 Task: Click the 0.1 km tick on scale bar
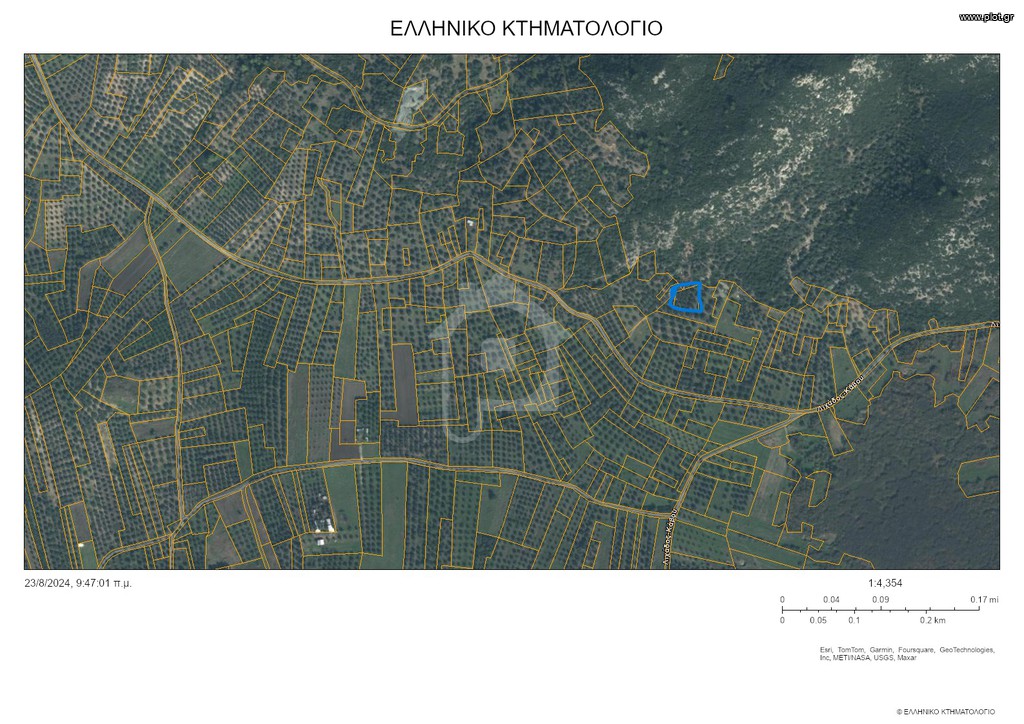click(x=854, y=620)
